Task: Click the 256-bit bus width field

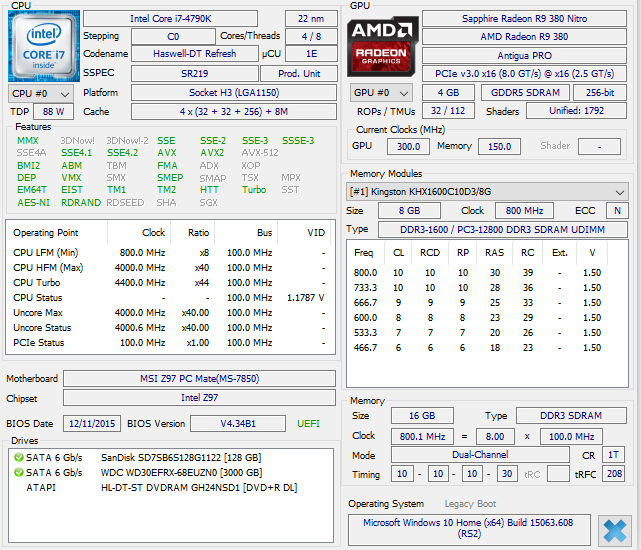Action: tap(600, 93)
